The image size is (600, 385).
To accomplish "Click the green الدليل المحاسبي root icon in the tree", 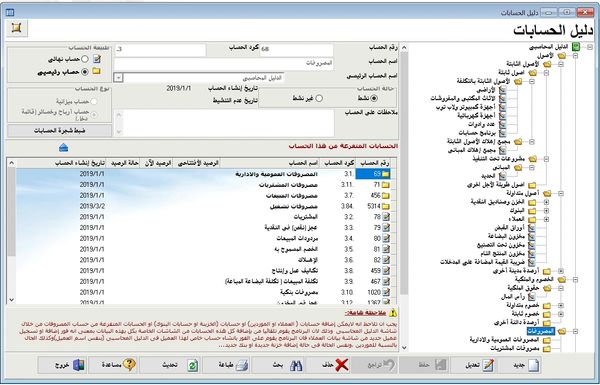I will coord(576,47).
